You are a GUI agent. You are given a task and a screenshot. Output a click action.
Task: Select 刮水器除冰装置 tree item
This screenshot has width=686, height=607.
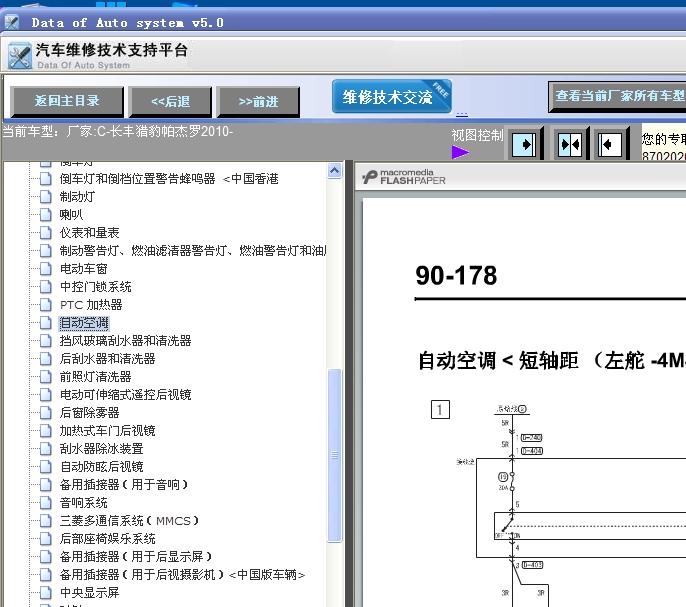point(101,449)
